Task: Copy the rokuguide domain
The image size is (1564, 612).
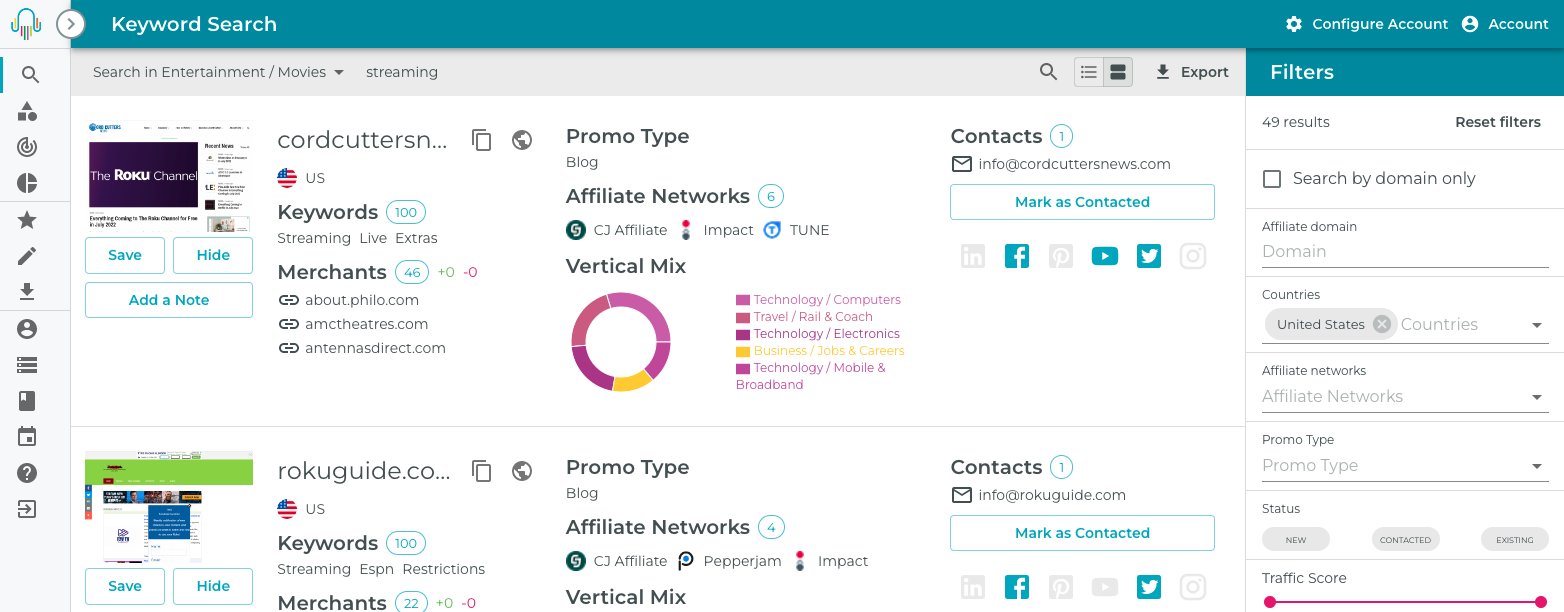Action: click(x=482, y=471)
